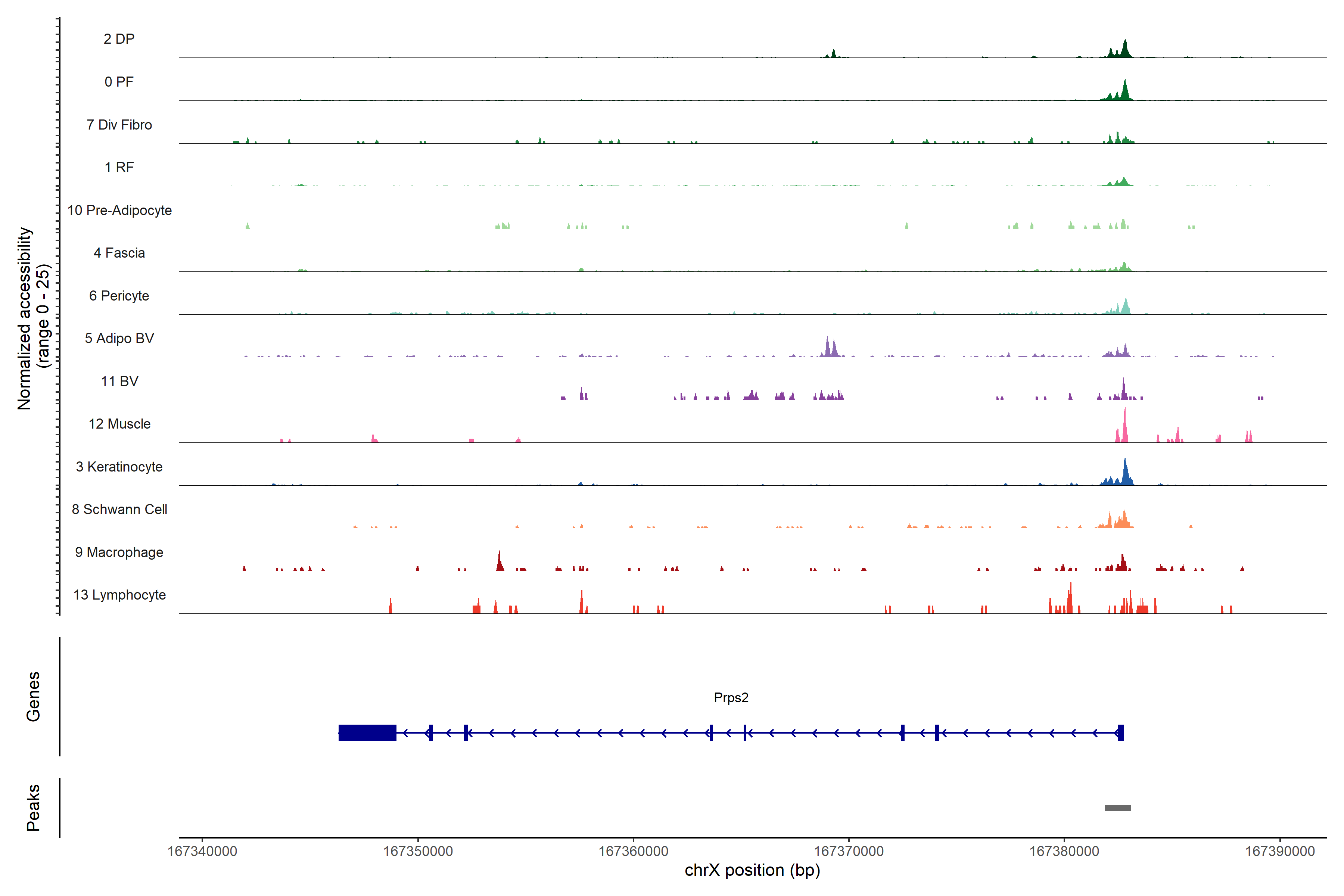1344x896 pixels.
Task: Click the 9 Macrophage track label
Action: (119, 553)
